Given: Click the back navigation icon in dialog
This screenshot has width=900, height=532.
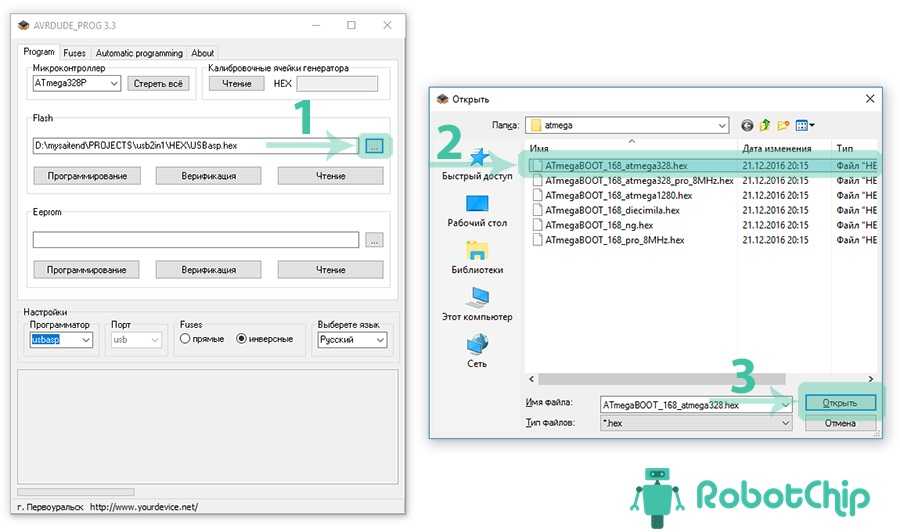Looking at the screenshot, I should coord(747,126).
